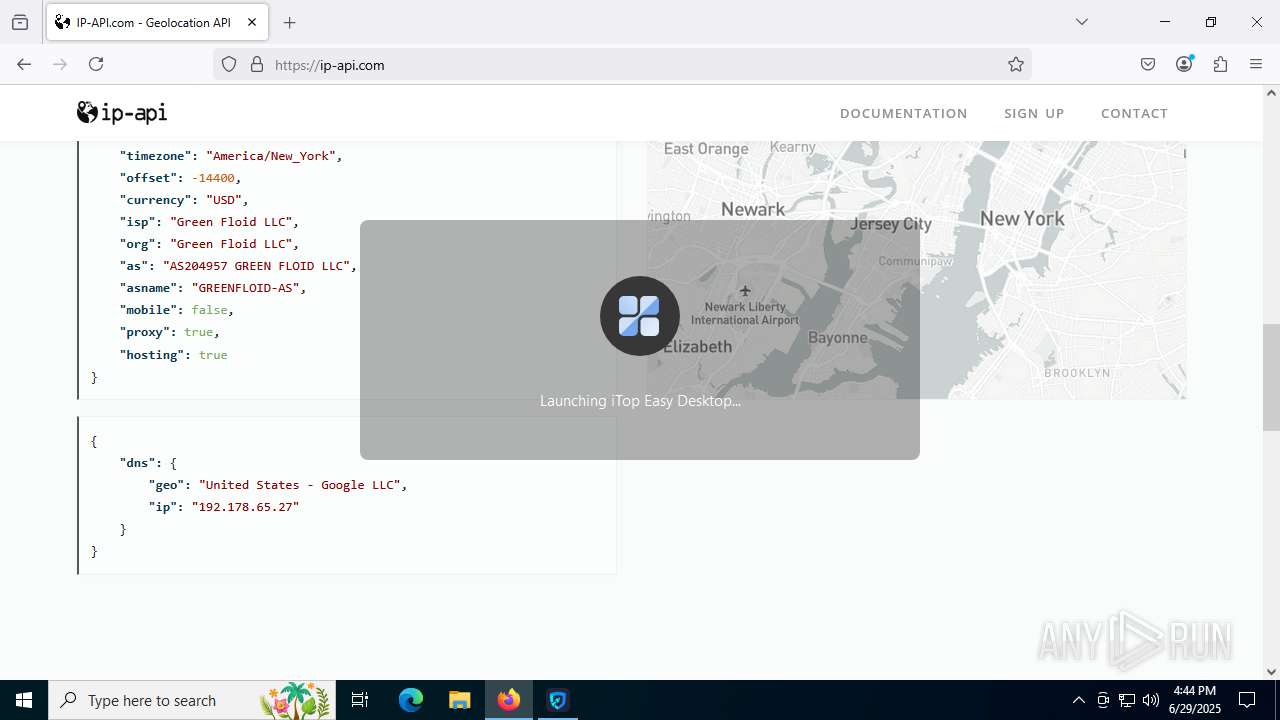Screen dimensions: 1280x720
Task: Open Task View on the taskbar
Action: (x=360, y=700)
